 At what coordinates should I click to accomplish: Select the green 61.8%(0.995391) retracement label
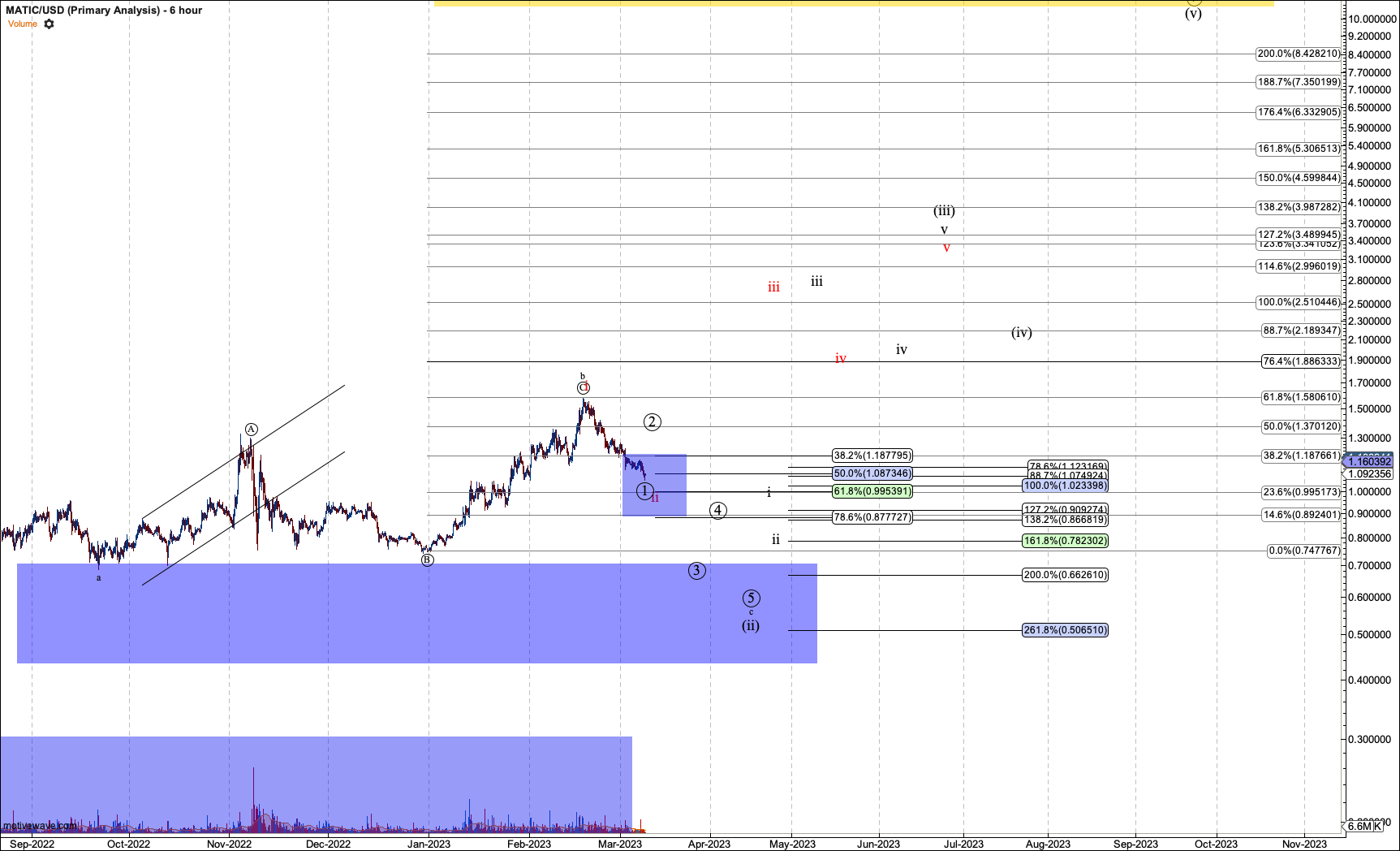872,491
